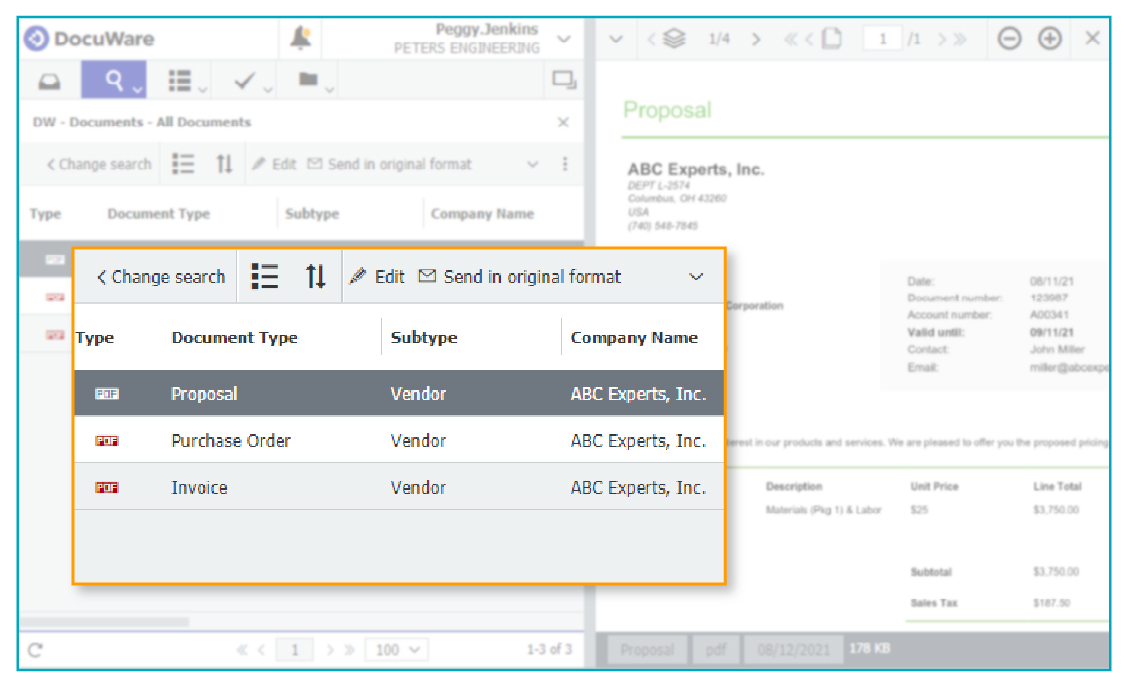
Task: Jump to last page in viewer
Action: tap(960, 39)
